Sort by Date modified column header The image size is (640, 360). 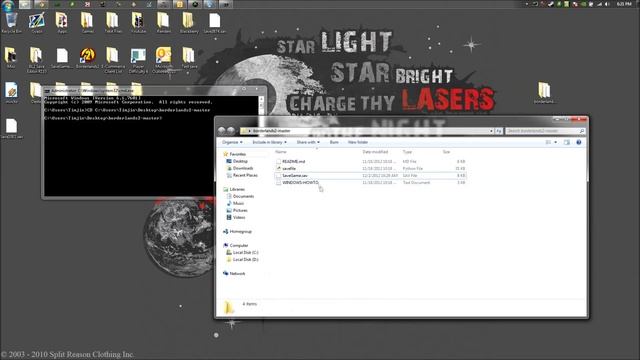[x=375, y=152]
